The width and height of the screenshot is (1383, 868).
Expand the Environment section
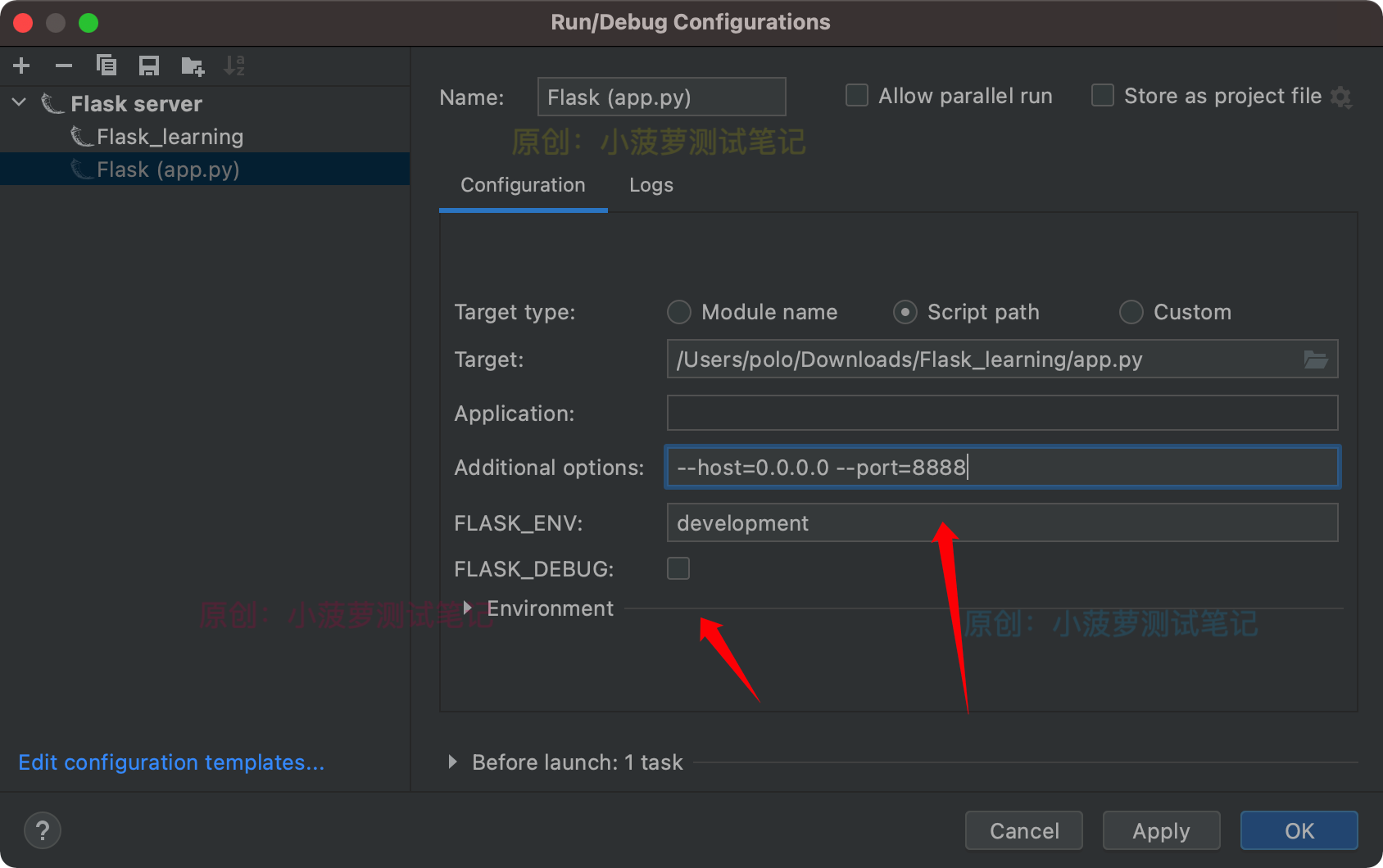pos(468,608)
